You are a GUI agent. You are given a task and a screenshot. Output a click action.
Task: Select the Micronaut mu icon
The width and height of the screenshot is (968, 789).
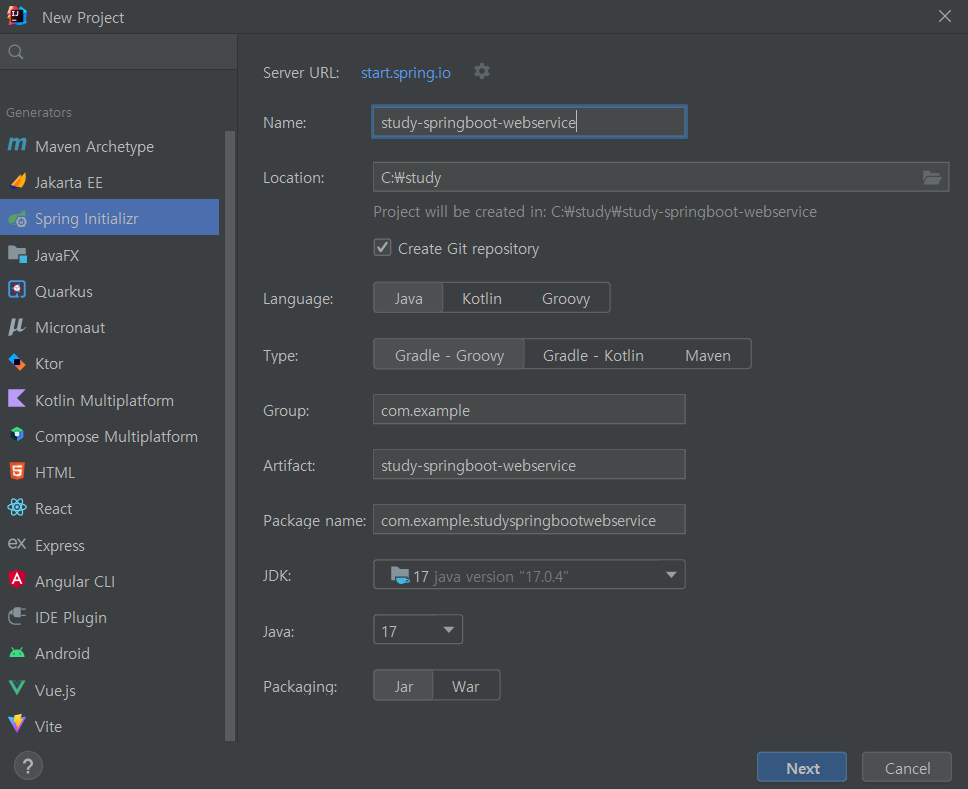click(x=17, y=327)
